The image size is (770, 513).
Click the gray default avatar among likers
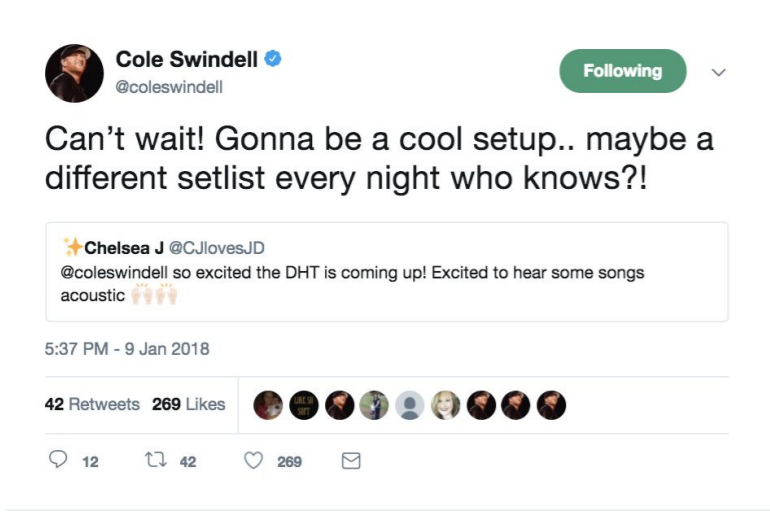pyautogui.click(x=410, y=405)
